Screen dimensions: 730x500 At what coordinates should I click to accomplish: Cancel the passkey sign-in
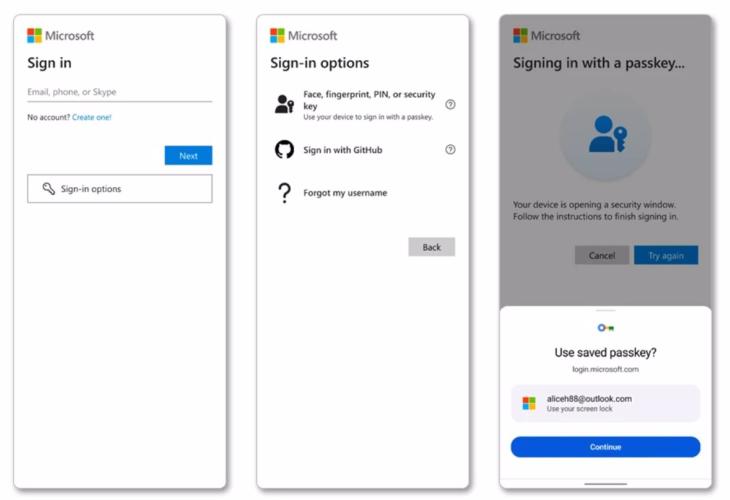(602, 255)
